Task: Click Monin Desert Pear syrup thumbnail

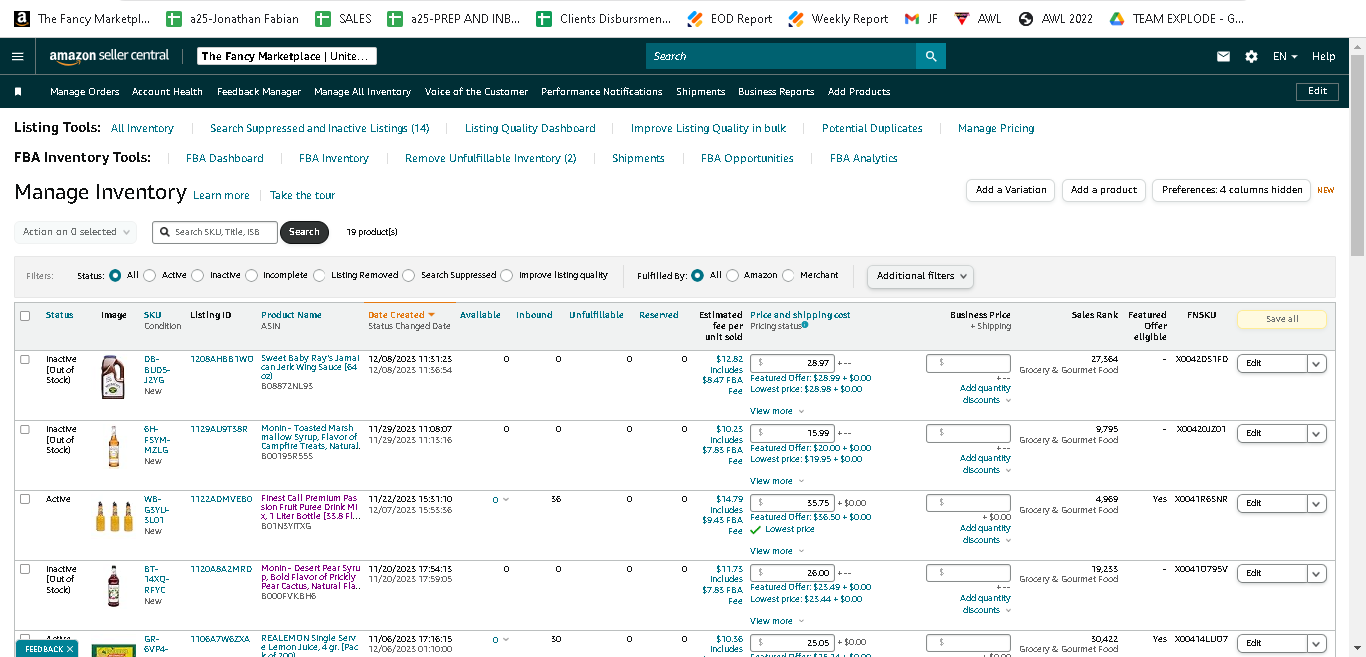Action: click(x=114, y=586)
